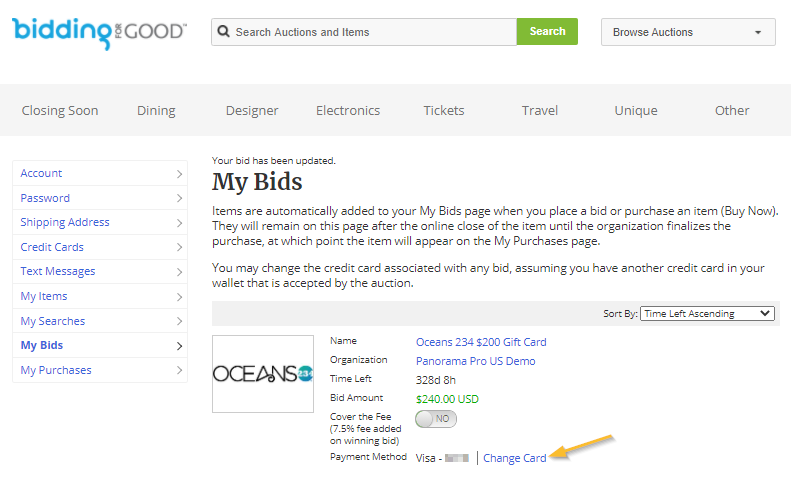Click the BiddingForGood logo
This screenshot has width=791, height=487.
[x=99, y=33]
